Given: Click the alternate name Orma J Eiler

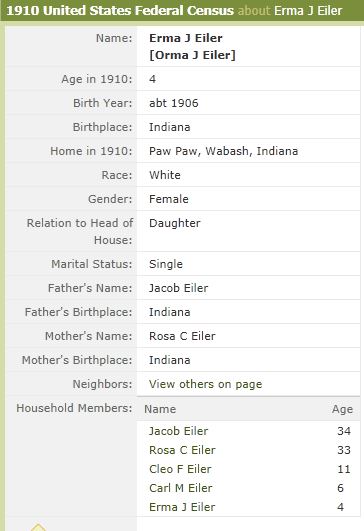Looking at the screenshot, I should click(x=192, y=55).
